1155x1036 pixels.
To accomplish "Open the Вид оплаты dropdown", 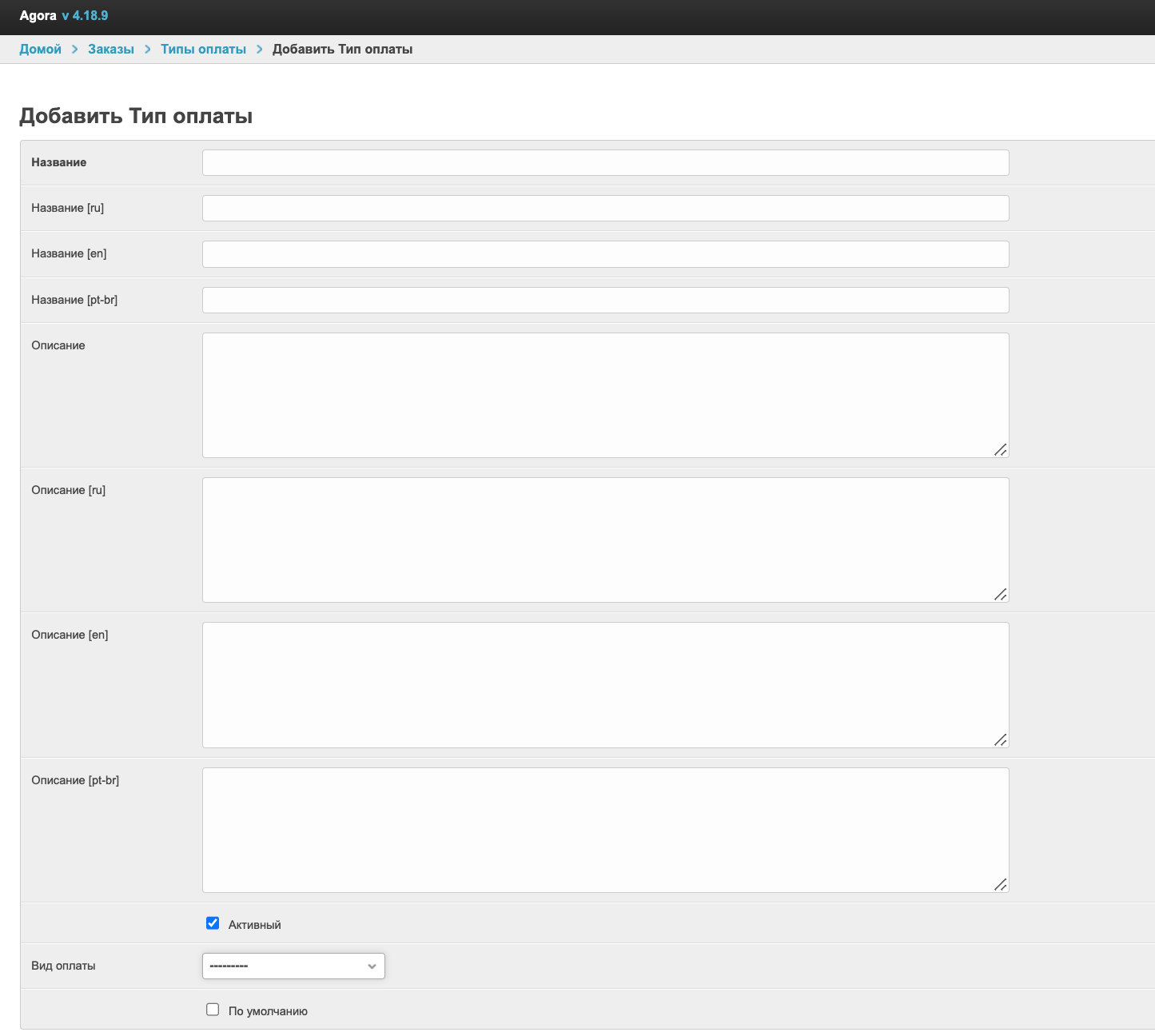I will click(293, 966).
